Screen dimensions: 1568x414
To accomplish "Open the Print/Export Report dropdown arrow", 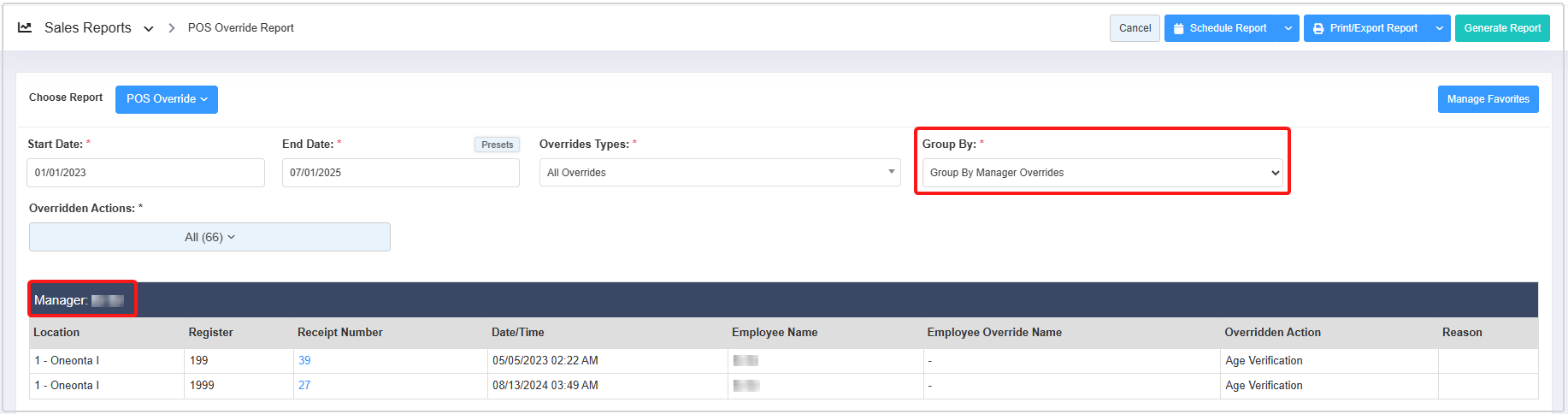I will (1439, 28).
